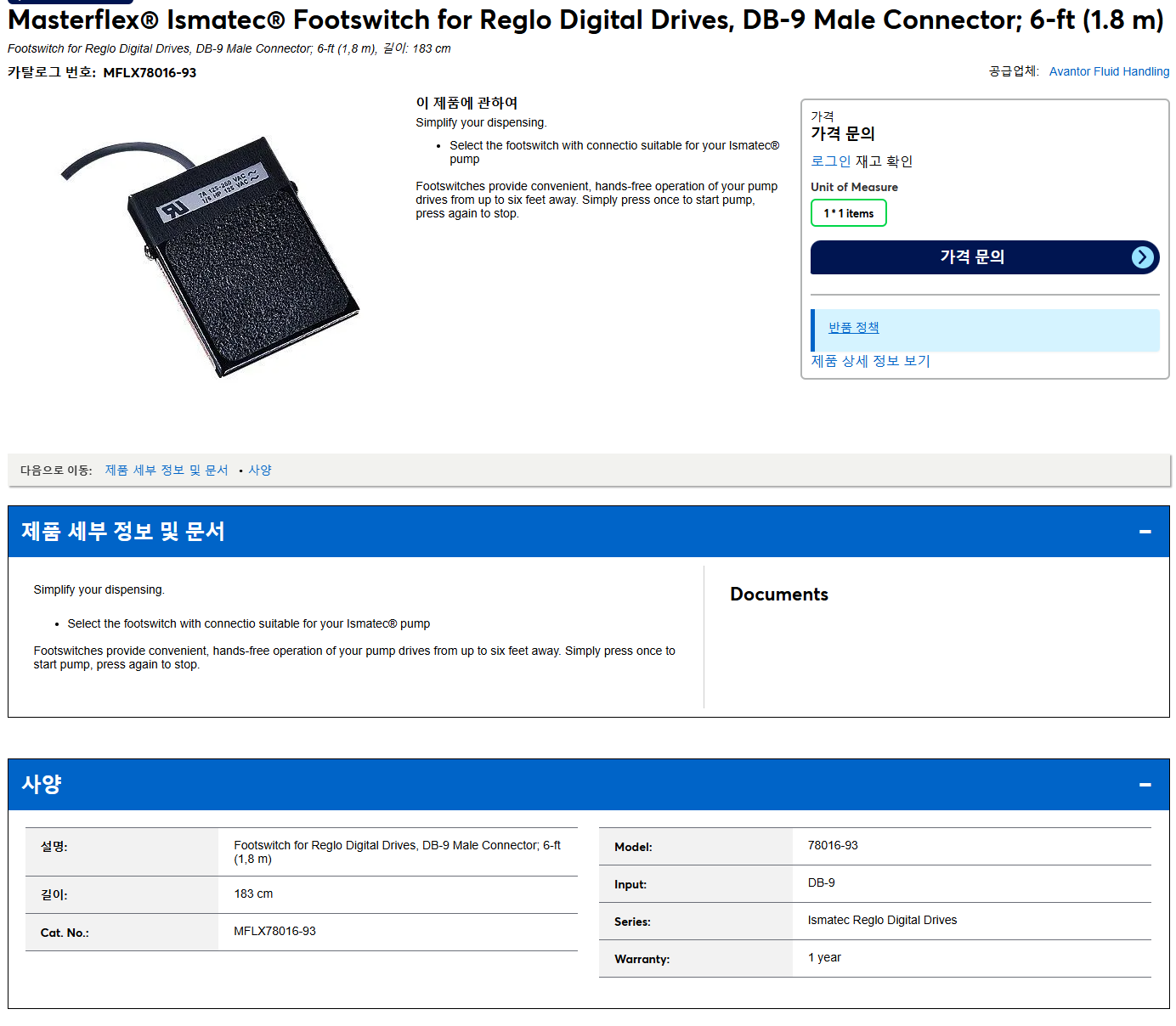
Task: Click the Model value 78016-93
Action: tap(833, 846)
